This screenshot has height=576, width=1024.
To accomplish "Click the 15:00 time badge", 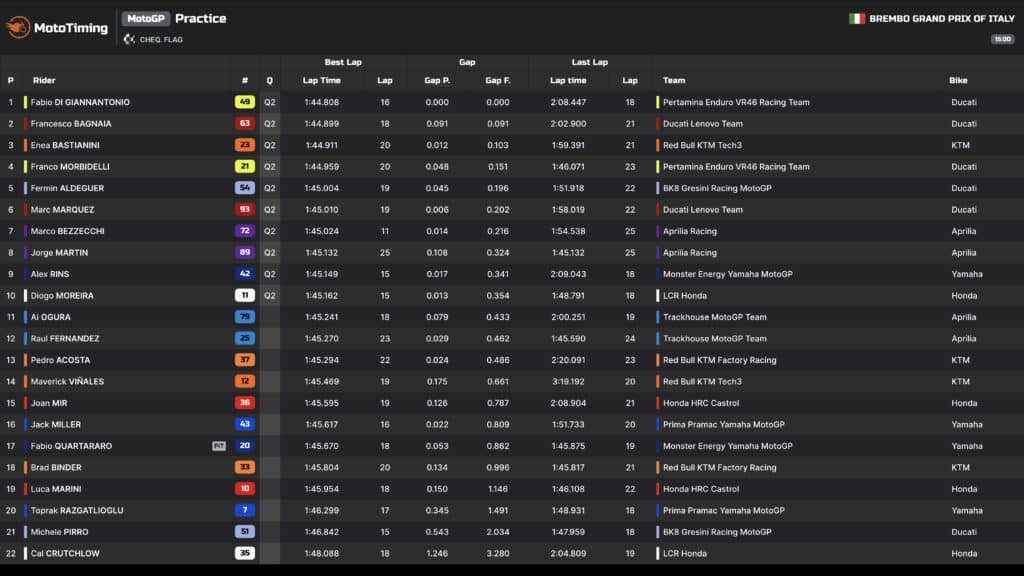I will pos(1002,39).
